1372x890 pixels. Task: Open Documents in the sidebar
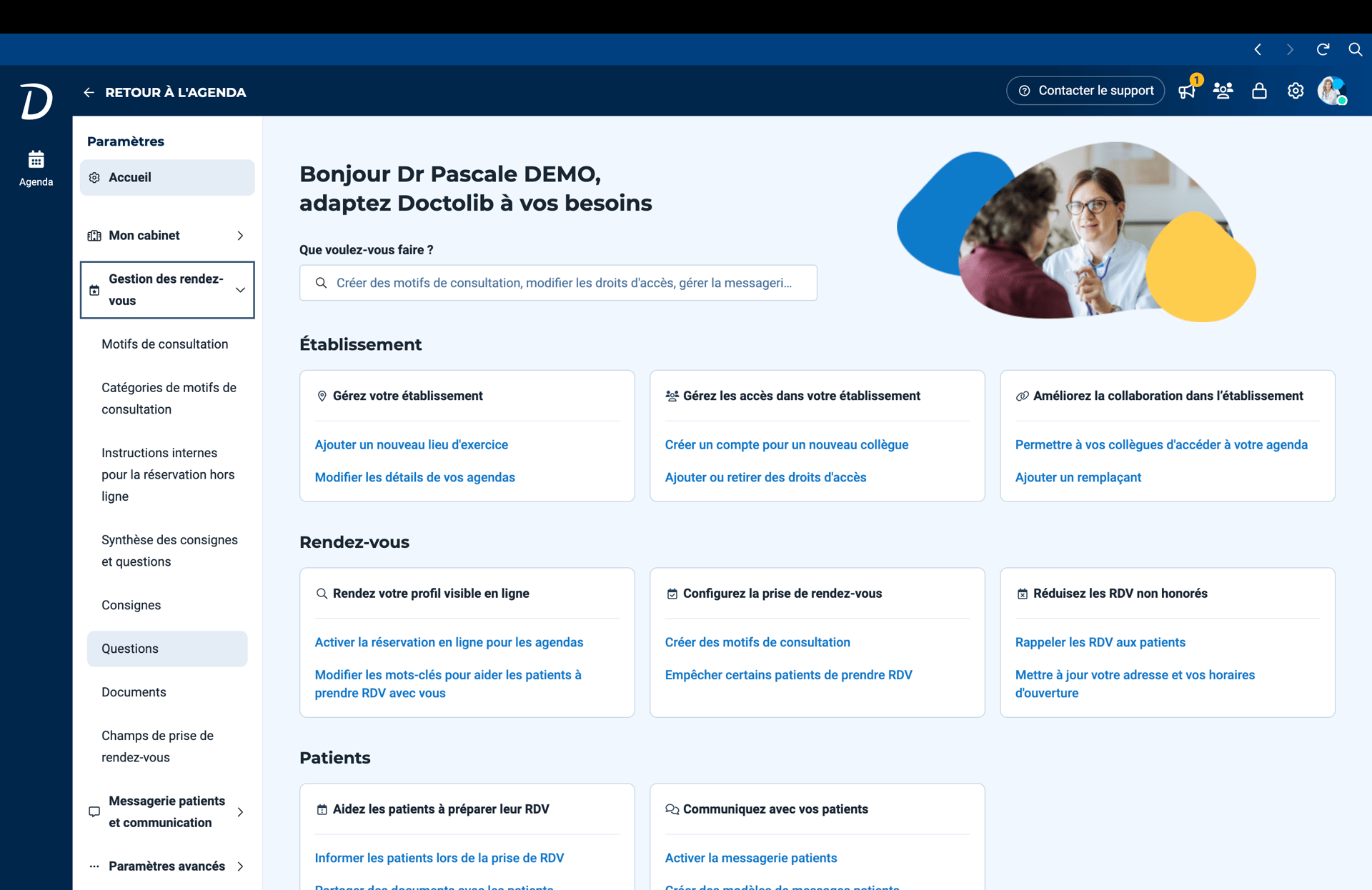[x=134, y=692]
